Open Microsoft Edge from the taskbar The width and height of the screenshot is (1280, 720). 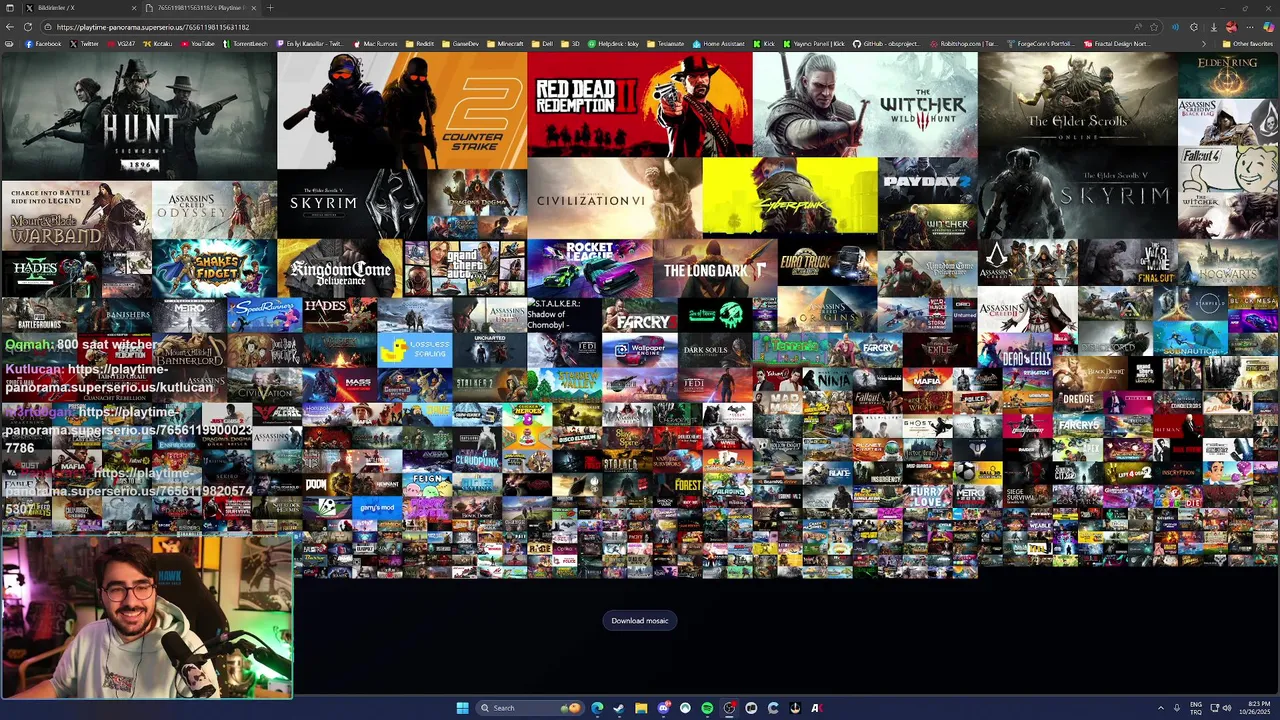pos(597,708)
